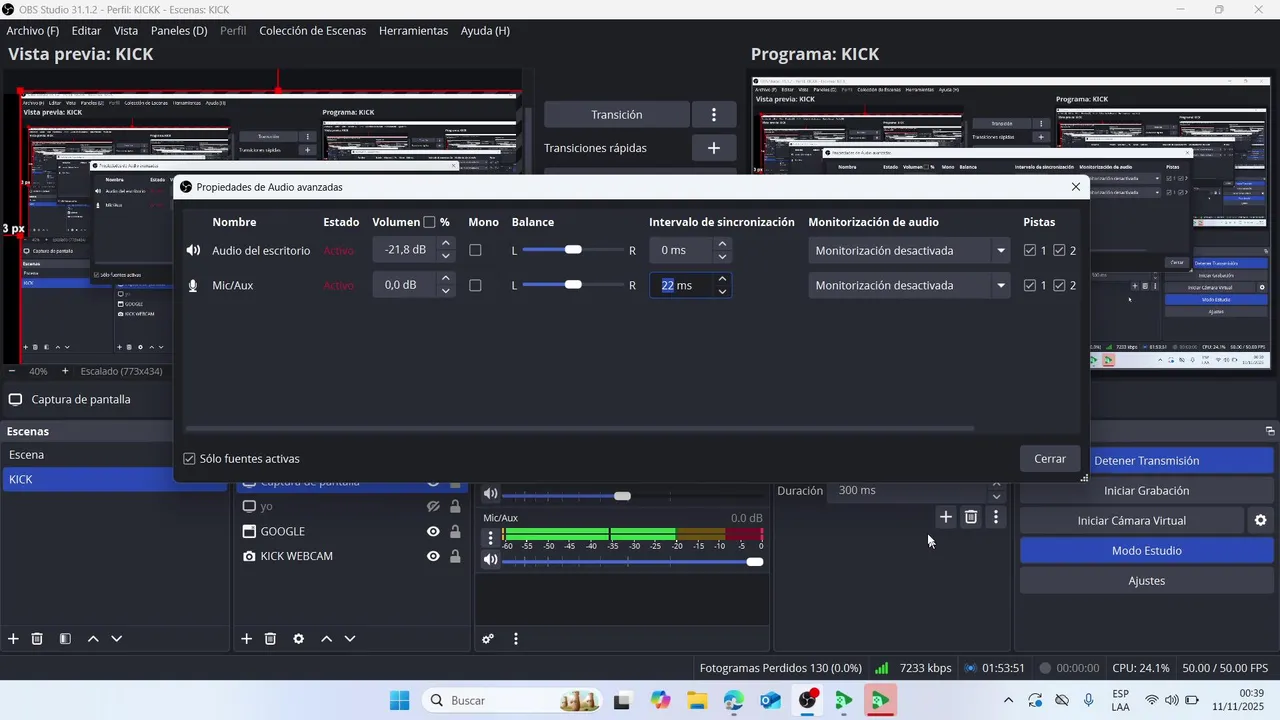
Task: Move source down in sources list
Action: click(x=350, y=639)
